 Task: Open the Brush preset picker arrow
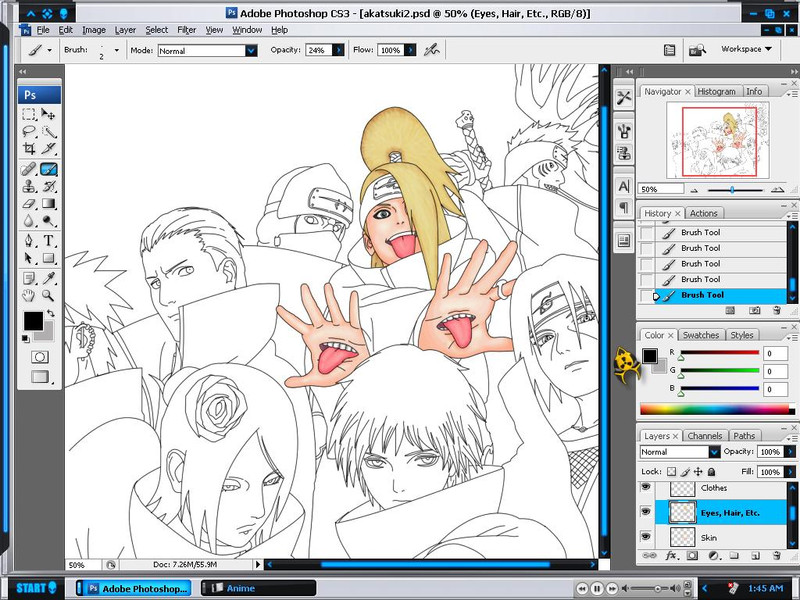[x=117, y=51]
